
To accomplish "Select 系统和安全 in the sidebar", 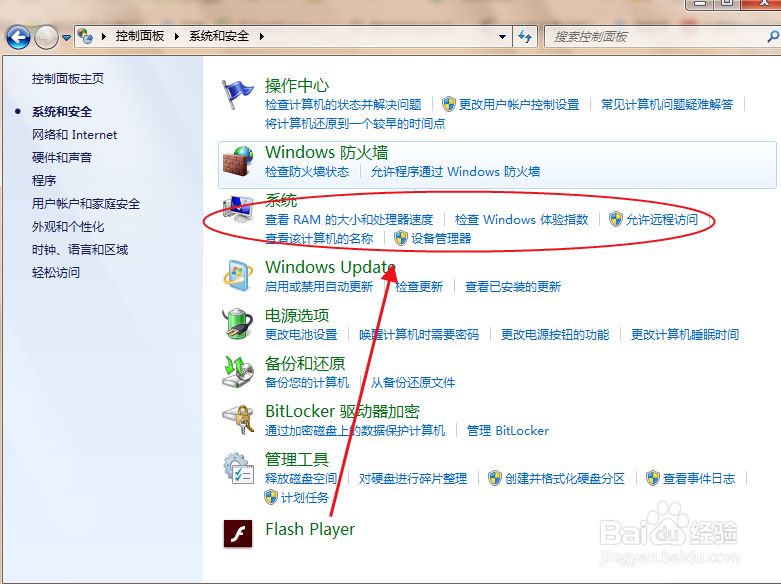I will 62,112.
